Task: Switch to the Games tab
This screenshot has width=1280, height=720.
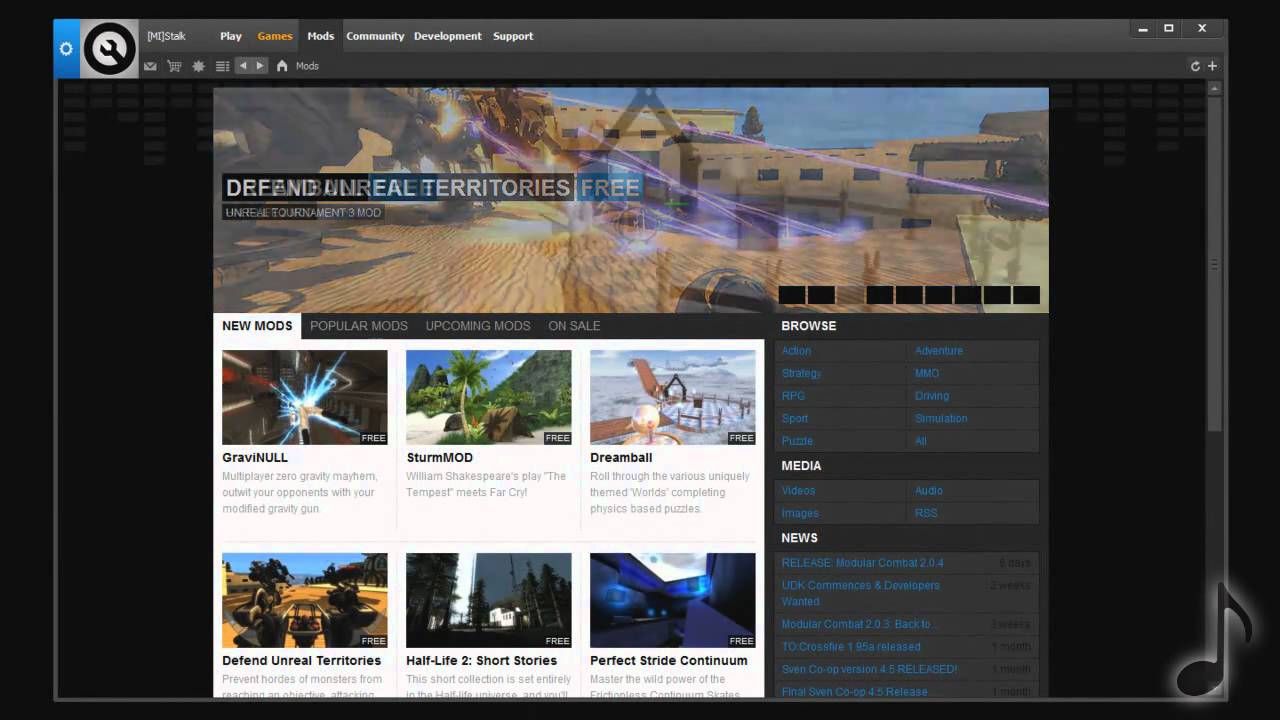Action: (275, 36)
